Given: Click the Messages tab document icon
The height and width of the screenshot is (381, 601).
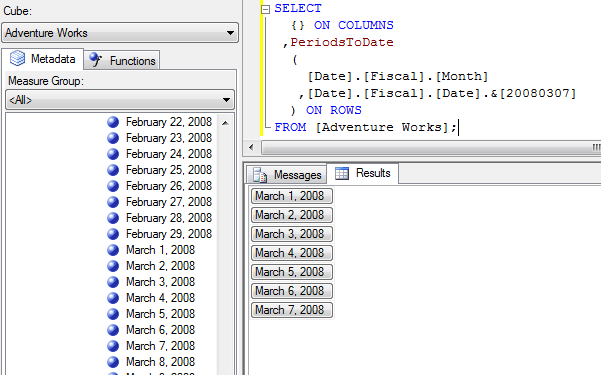Looking at the screenshot, I should 260,175.
